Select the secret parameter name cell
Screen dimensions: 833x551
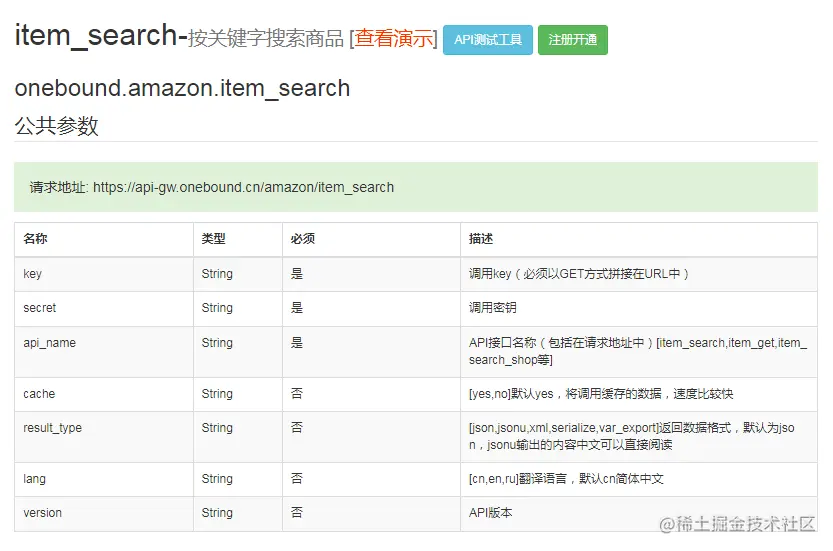pyautogui.click(x=40, y=308)
